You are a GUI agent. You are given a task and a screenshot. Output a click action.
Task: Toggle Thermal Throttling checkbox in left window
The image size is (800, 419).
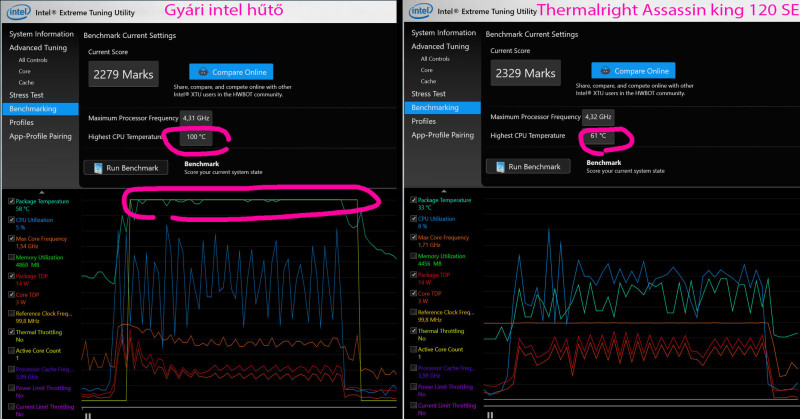pyautogui.click(x=11, y=332)
